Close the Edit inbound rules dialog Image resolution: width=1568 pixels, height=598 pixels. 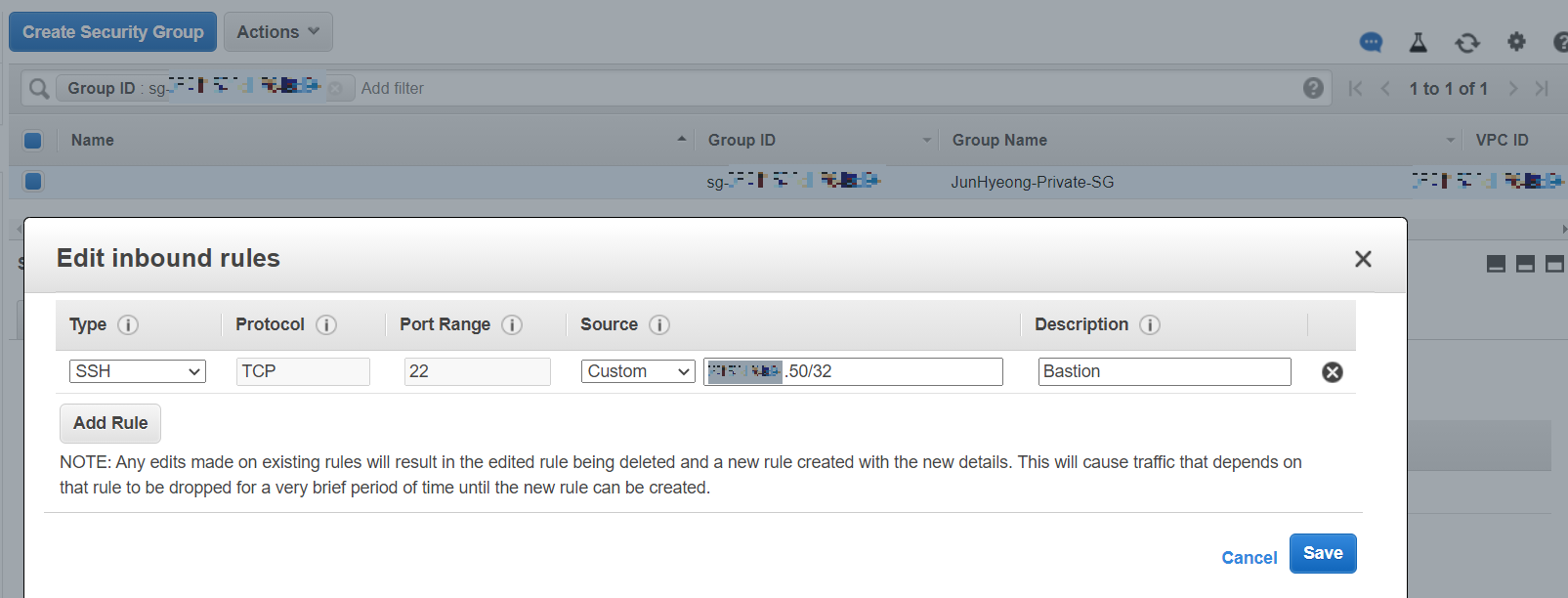[x=1363, y=259]
